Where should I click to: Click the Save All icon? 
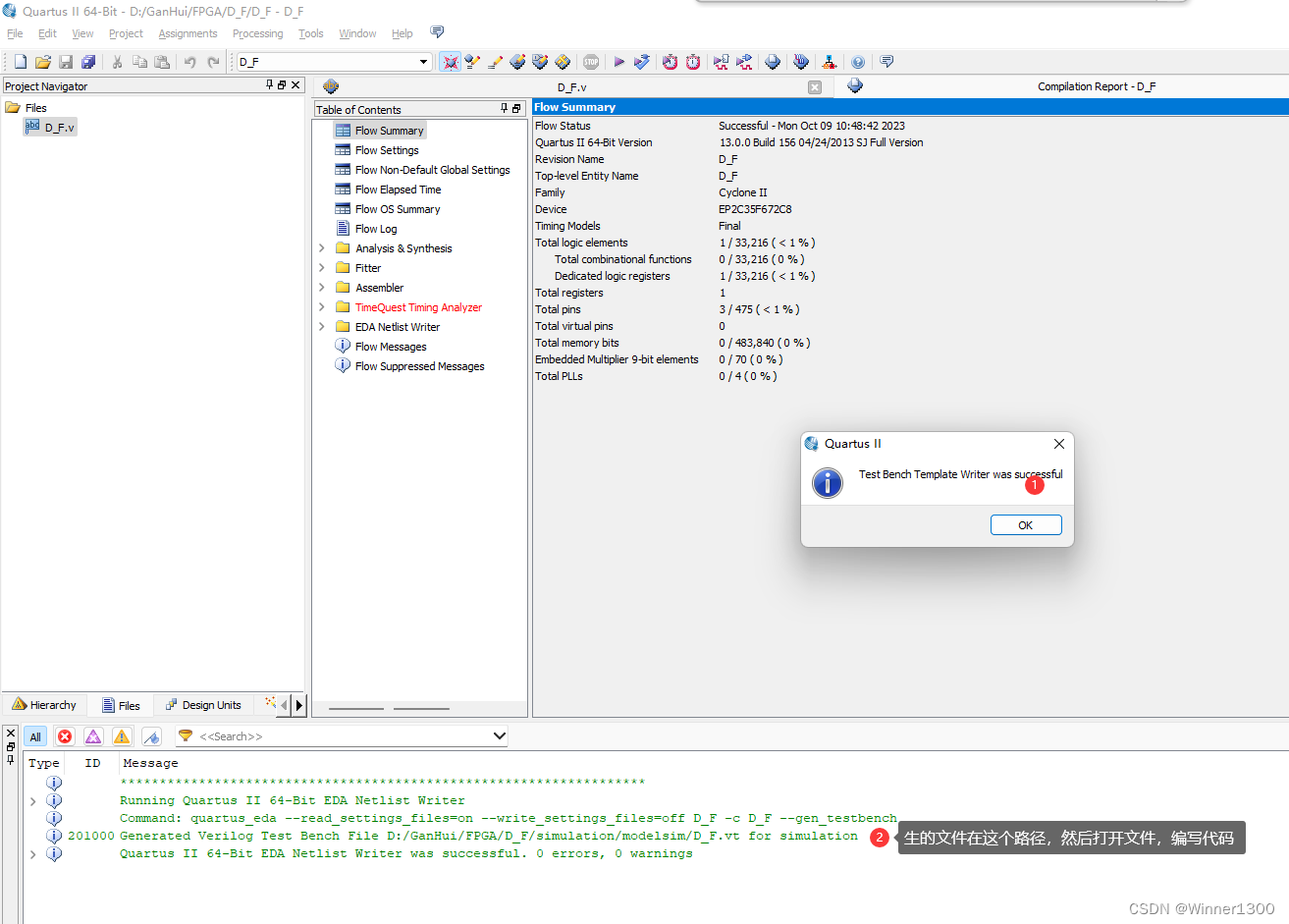88,62
